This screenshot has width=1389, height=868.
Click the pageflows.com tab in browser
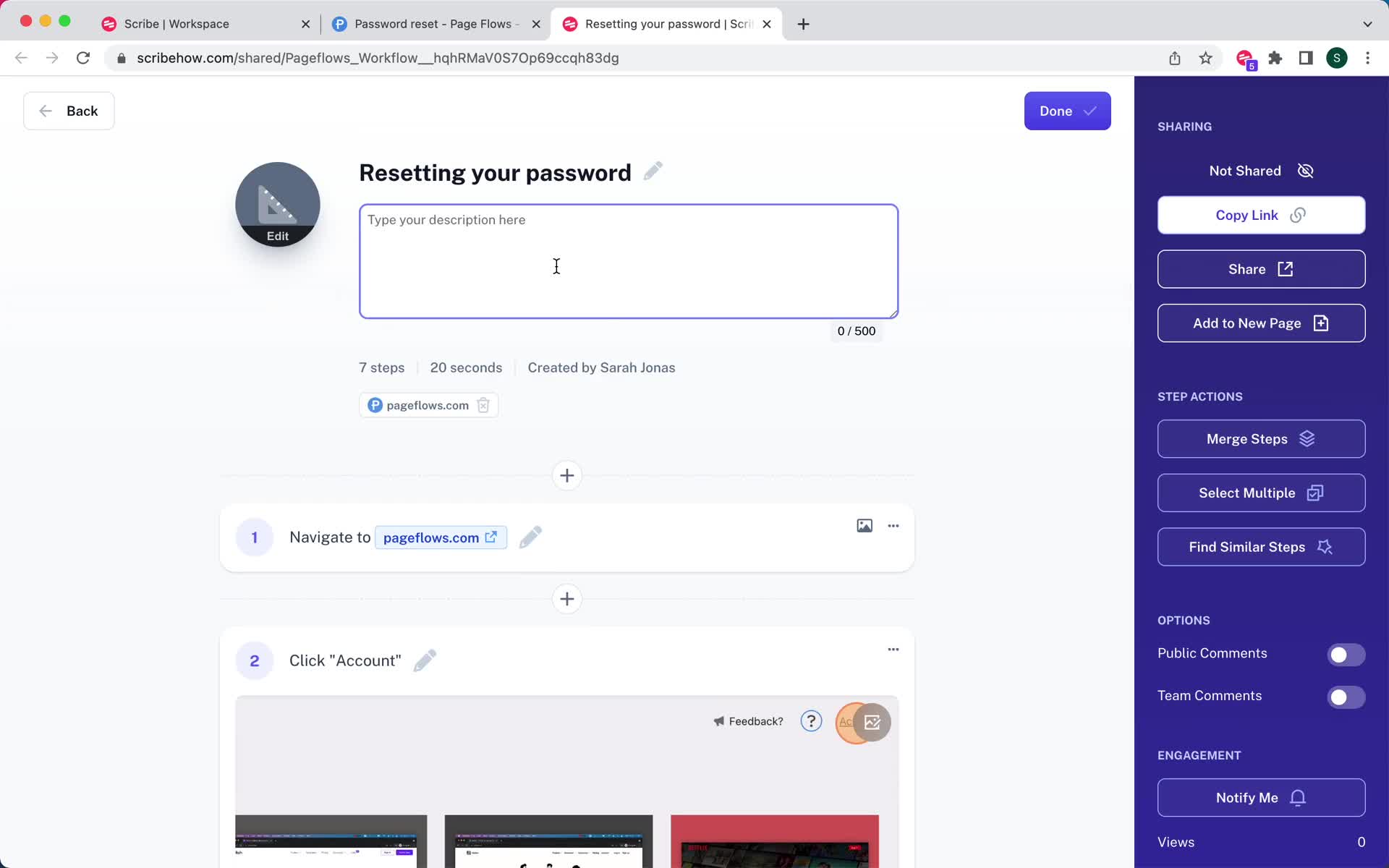click(435, 22)
